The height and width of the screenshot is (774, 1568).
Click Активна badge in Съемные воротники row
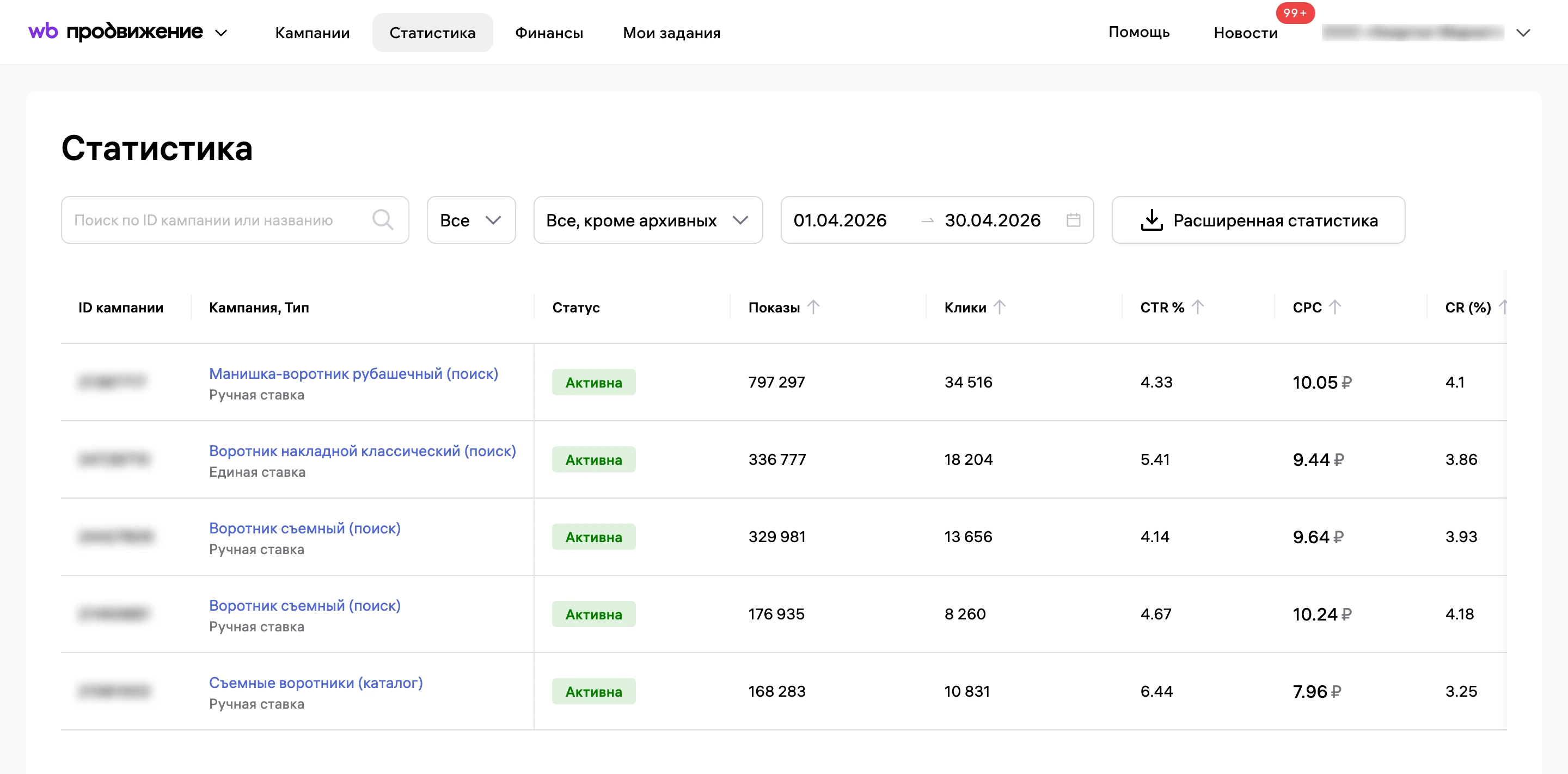click(x=593, y=691)
